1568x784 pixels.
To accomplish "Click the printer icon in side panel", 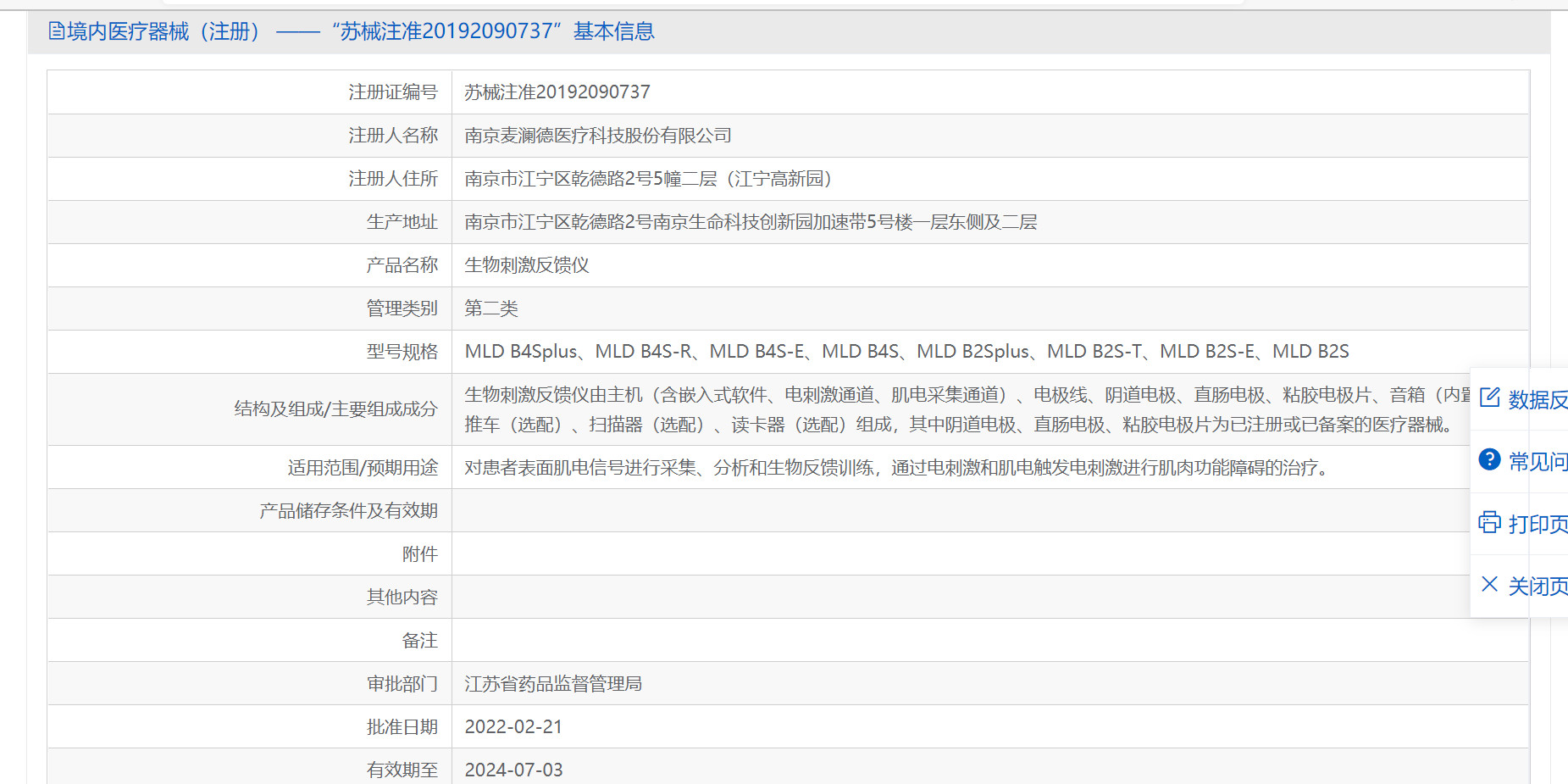I will point(1489,522).
